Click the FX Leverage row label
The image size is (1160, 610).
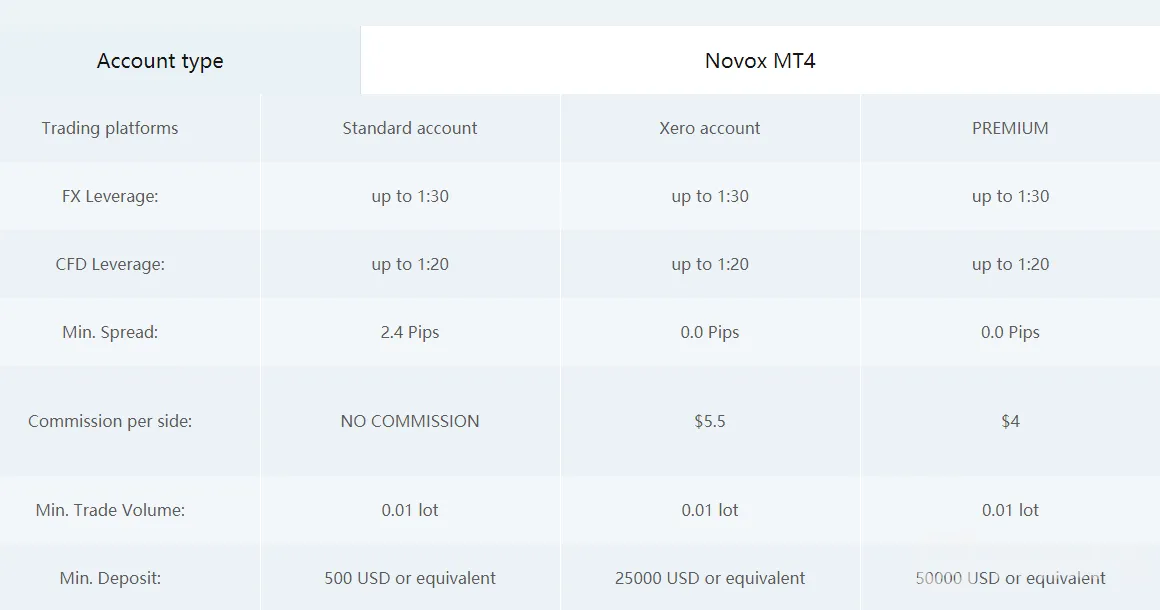click(x=110, y=196)
